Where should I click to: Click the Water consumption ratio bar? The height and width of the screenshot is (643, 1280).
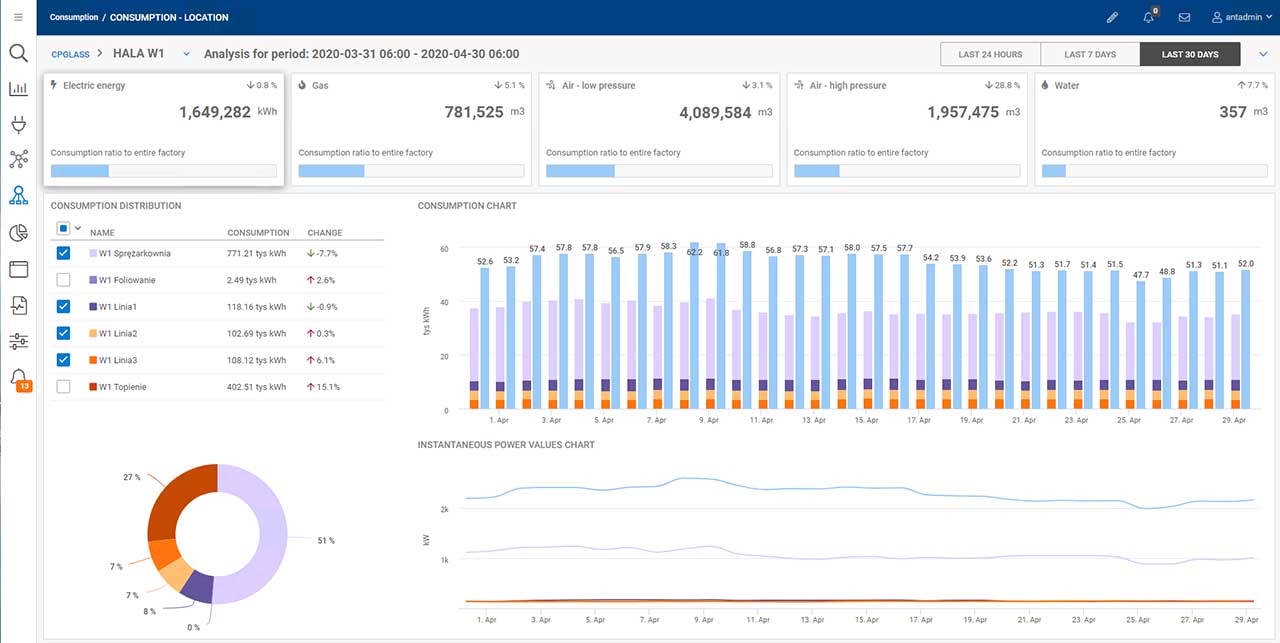click(1155, 171)
